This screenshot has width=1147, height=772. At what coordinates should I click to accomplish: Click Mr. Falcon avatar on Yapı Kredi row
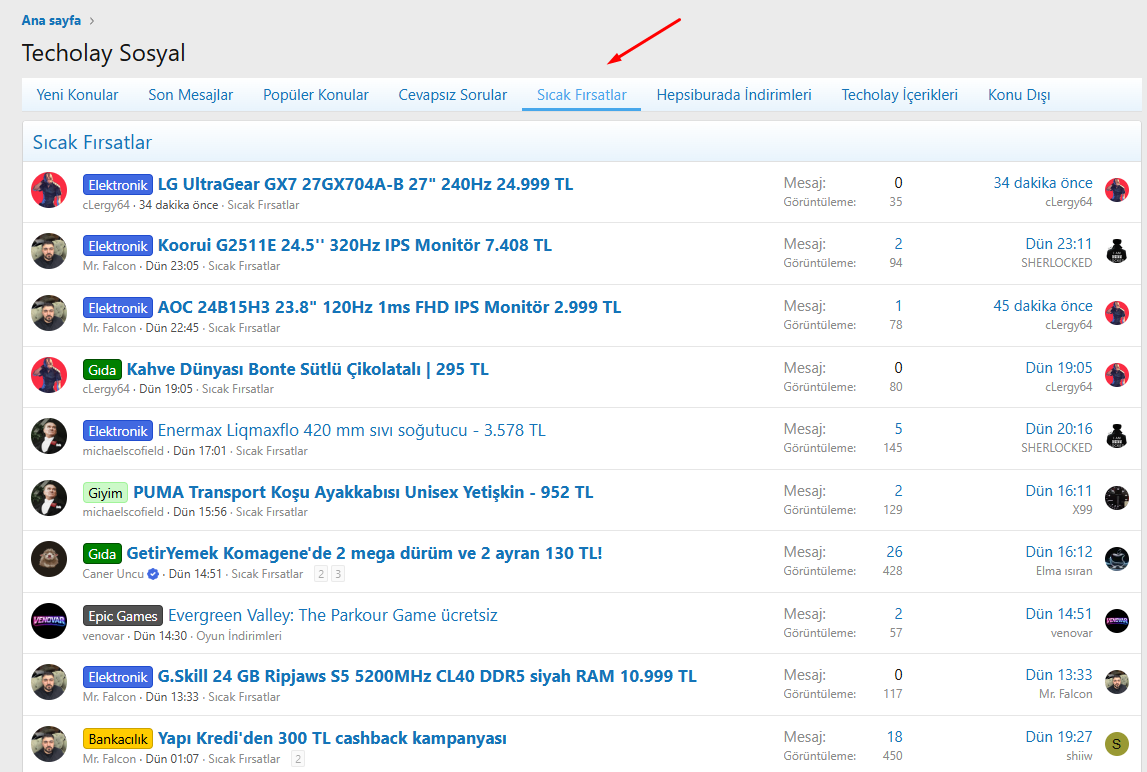click(49, 744)
